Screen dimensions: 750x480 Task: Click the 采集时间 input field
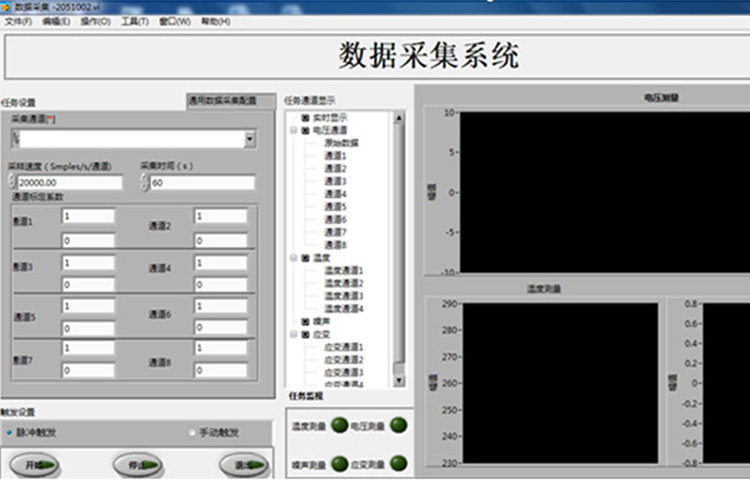201,183
